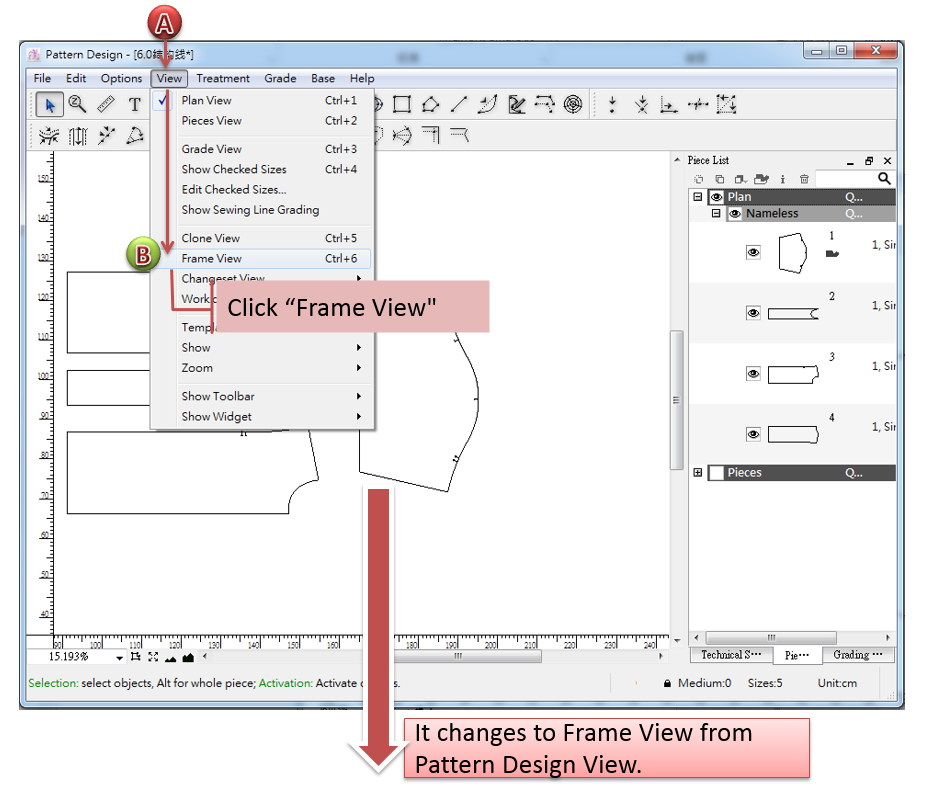
Task: Select the polygon drawing tool
Action: (x=430, y=104)
